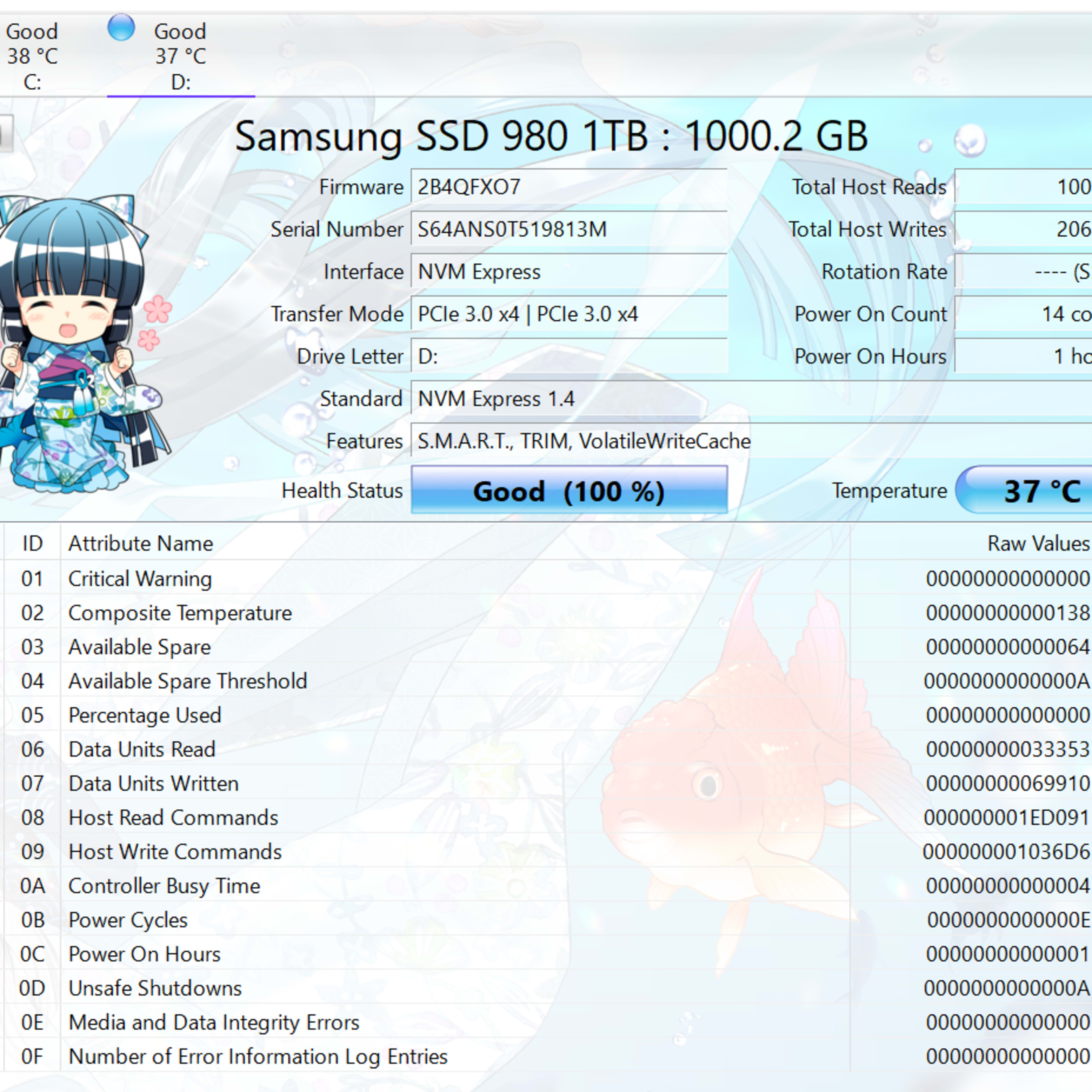
Task: Select the C: drive tab showing 38 °C
Action: pyautogui.click(x=32, y=56)
